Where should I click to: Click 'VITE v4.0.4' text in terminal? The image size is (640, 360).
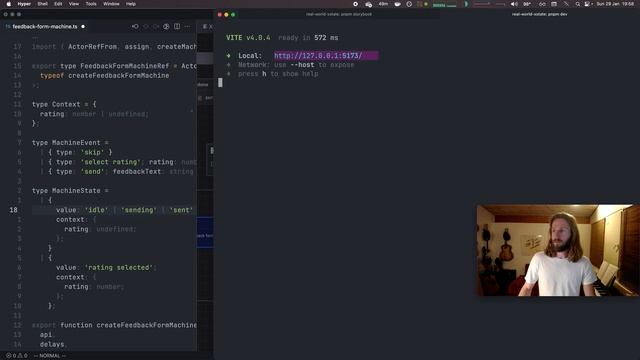pos(248,38)
